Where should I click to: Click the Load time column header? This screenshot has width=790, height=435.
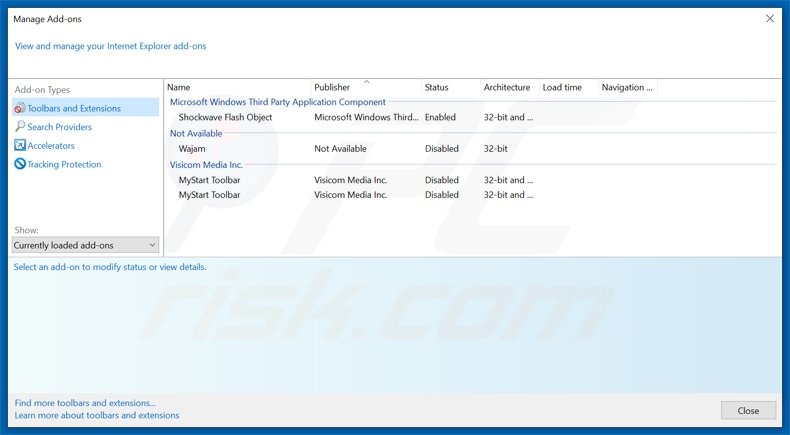click(x=567, y=88)
